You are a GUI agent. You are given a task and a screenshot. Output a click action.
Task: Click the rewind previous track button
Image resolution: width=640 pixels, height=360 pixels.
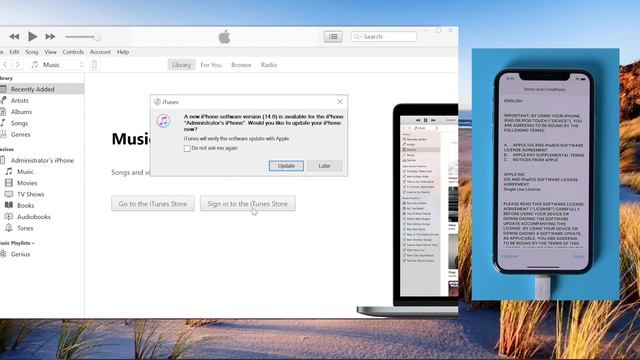pyautogui.click(x=14, y=37)
